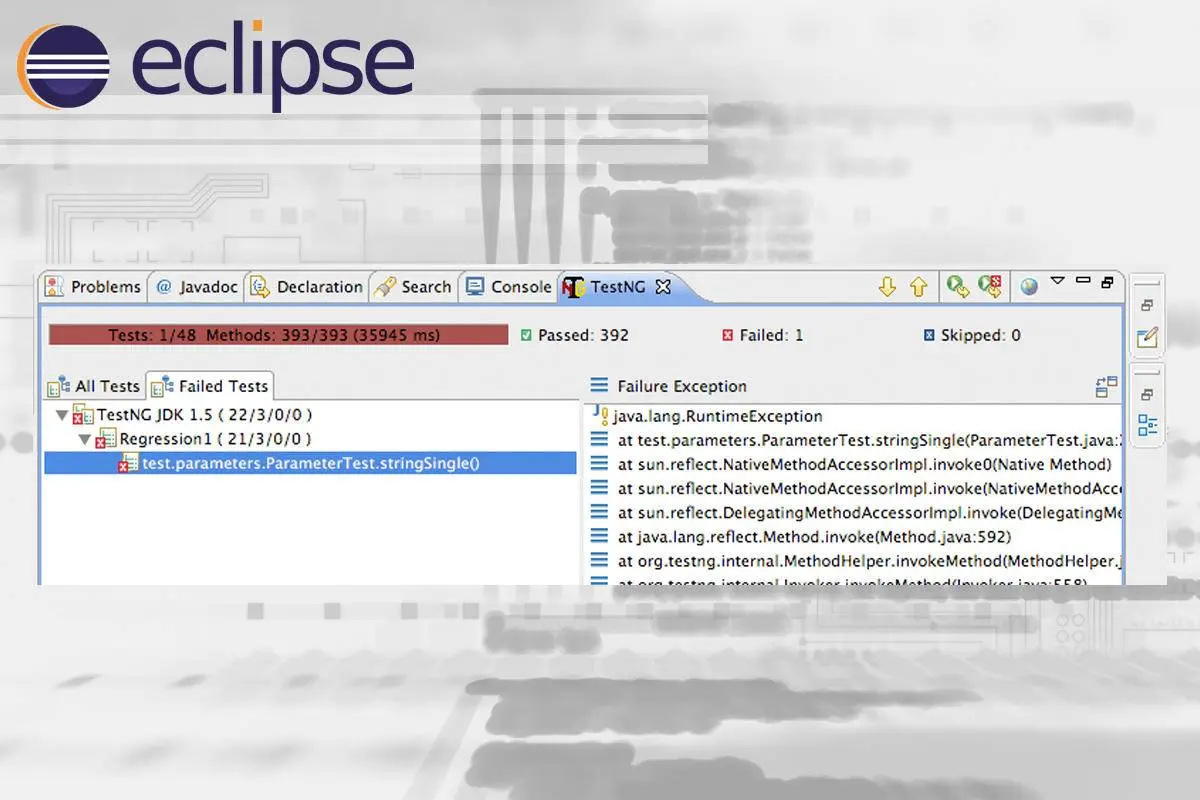This screenshot has height=800, width=1200.
Task: Select the NativeMethodAccessorImpl.invoke0 stack line
Action: [x=853, y=464]
